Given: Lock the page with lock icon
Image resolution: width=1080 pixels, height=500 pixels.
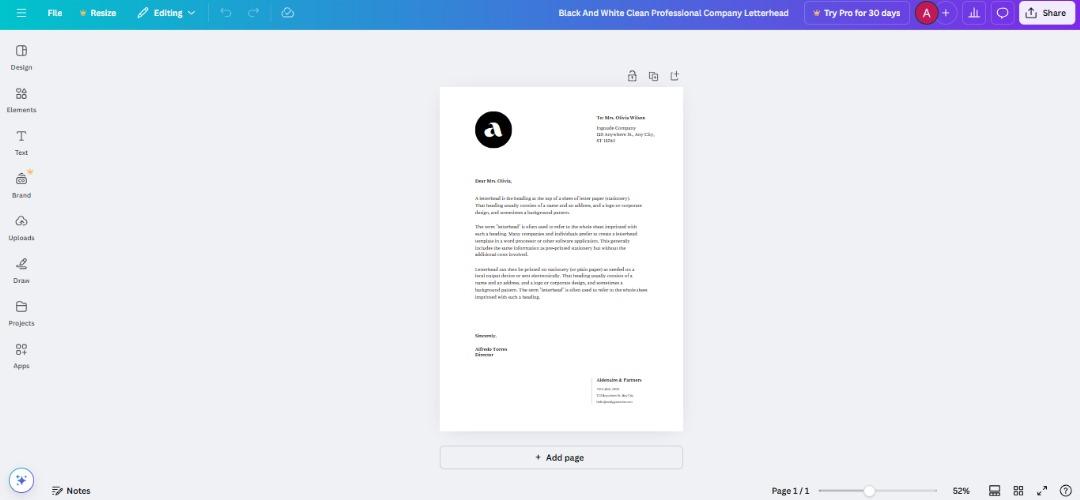Looking at the screenshot, I should click(632, 76).
